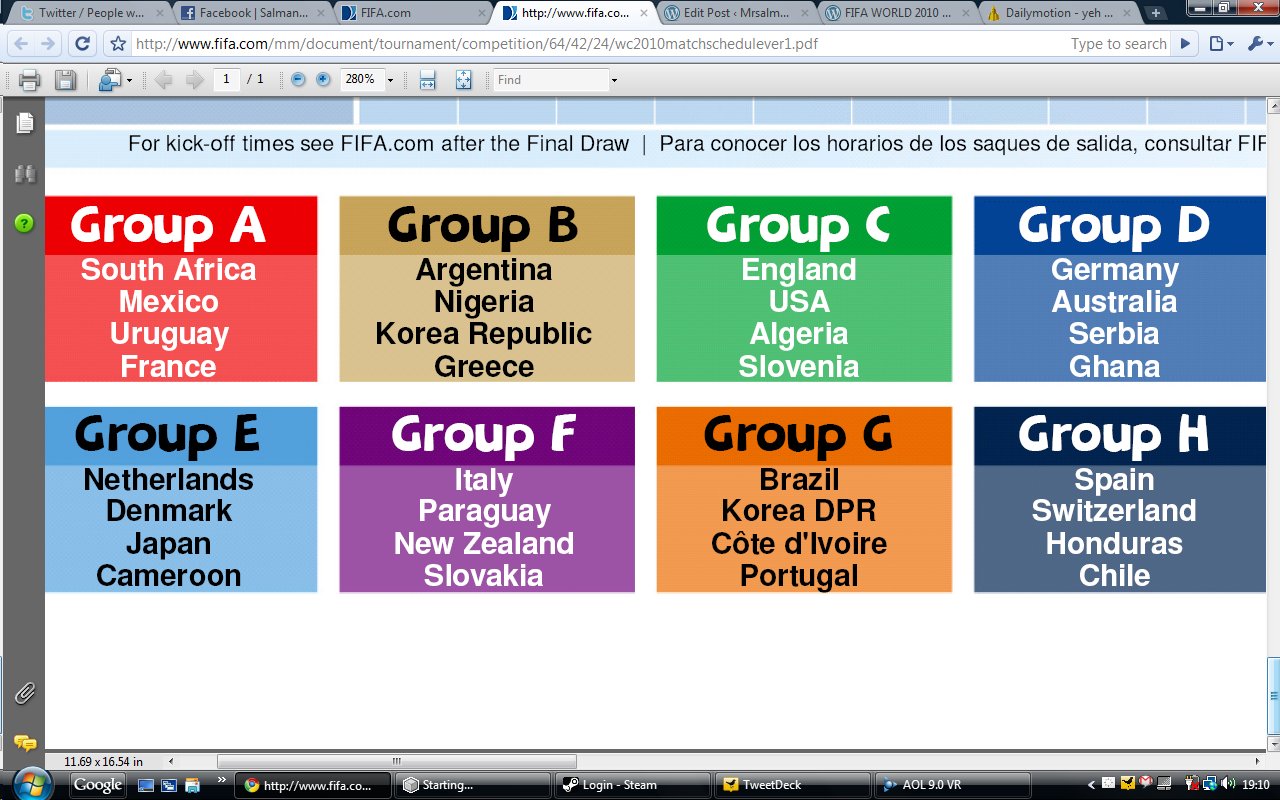Mute audio via the volume tray icon

1228,782
